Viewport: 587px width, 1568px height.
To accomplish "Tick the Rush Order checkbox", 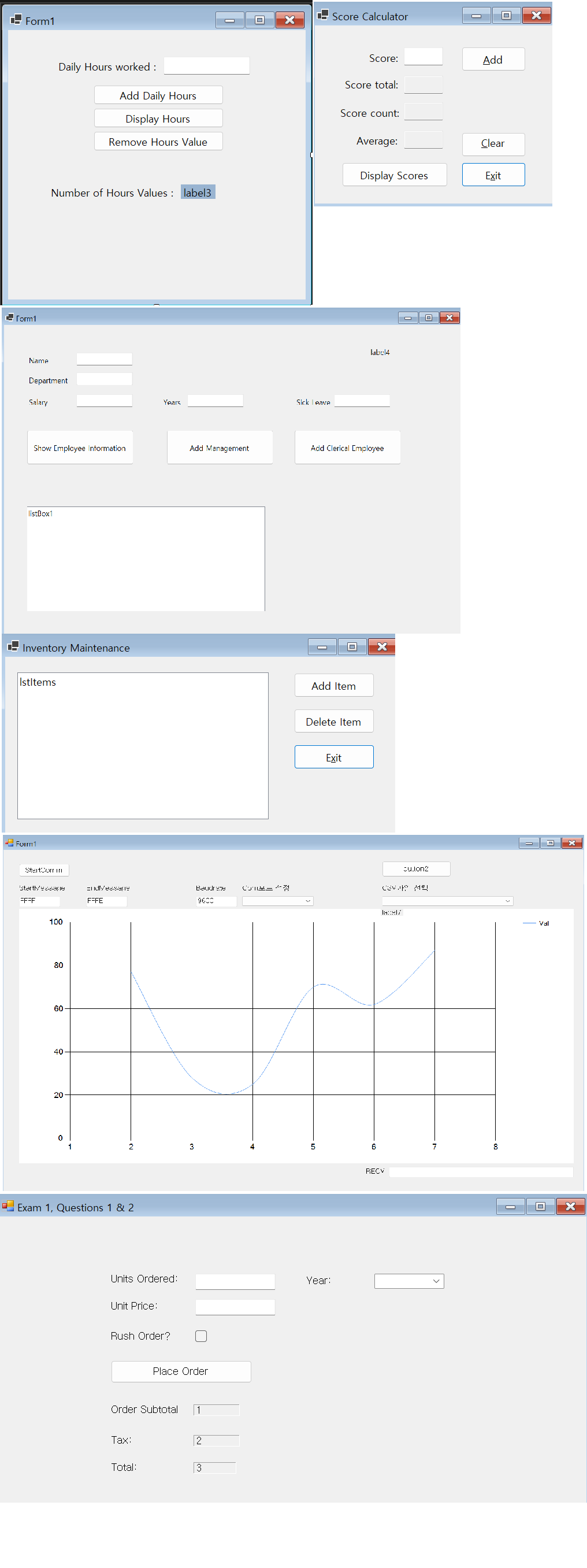I will point(200,1336).
